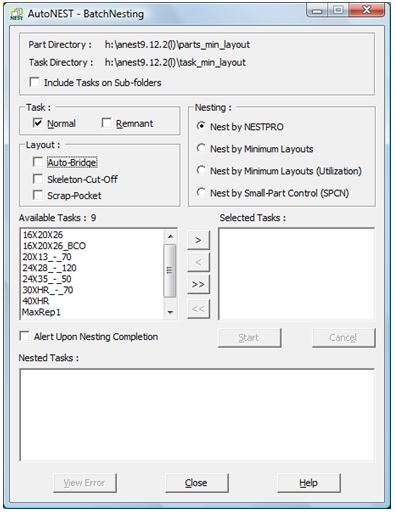
Task: Click the Available Tasks scroll up arrow
Action: (x=170, y=236)
